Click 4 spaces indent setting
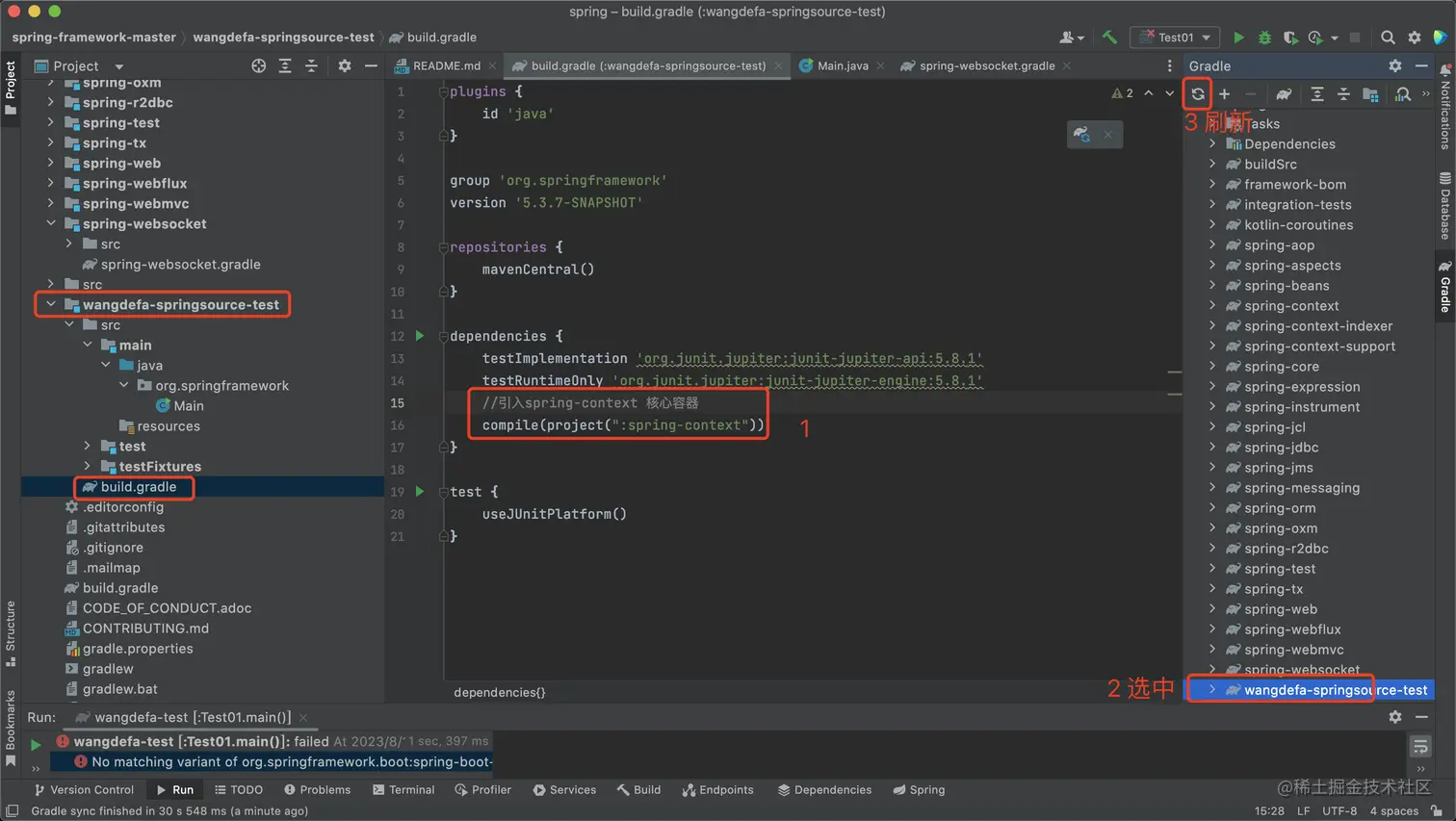This screenshot has width=1456, height=821. click(1394, 810)
